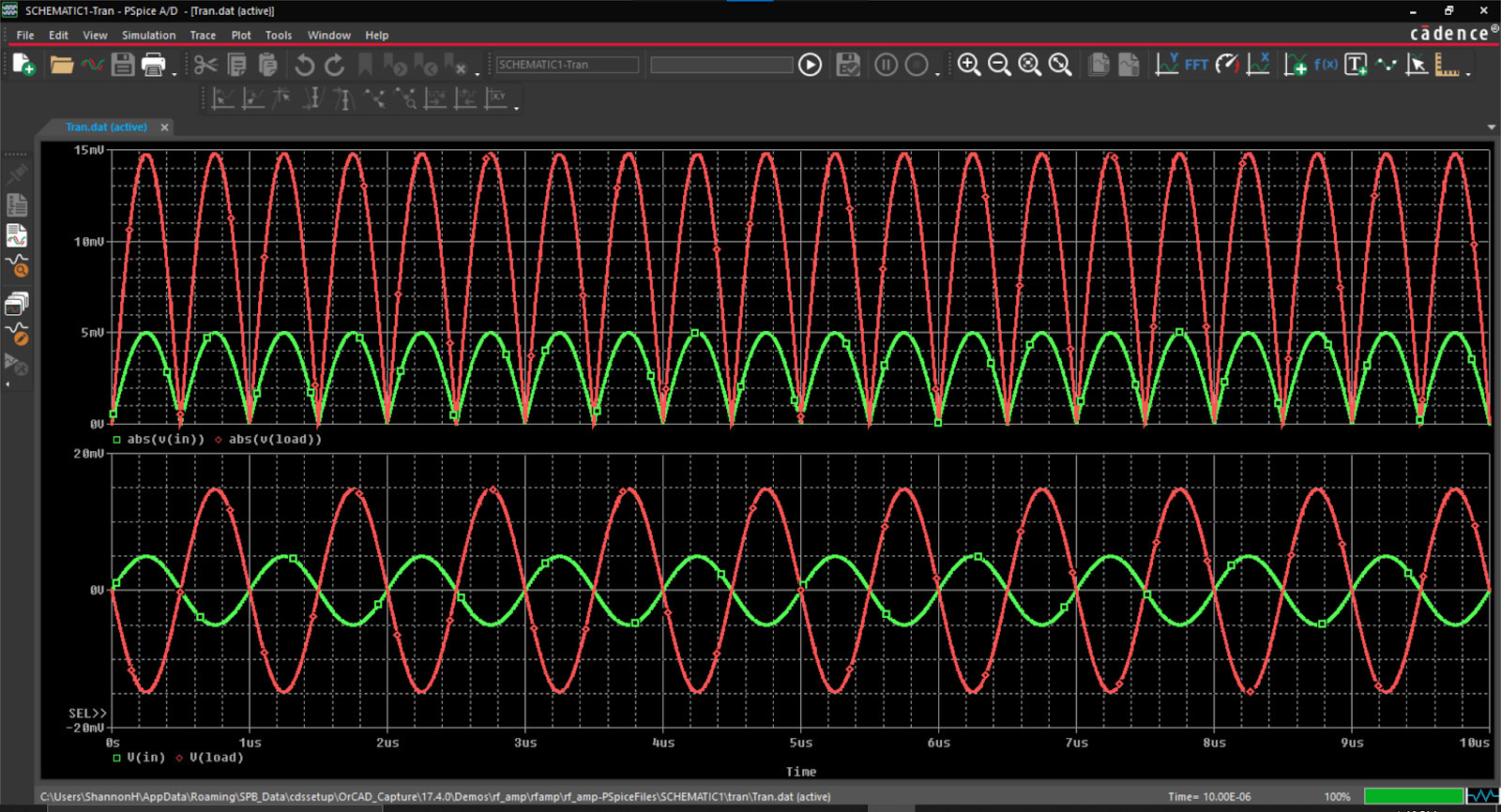Toggle the Log X axis button

pos(1258,65)
